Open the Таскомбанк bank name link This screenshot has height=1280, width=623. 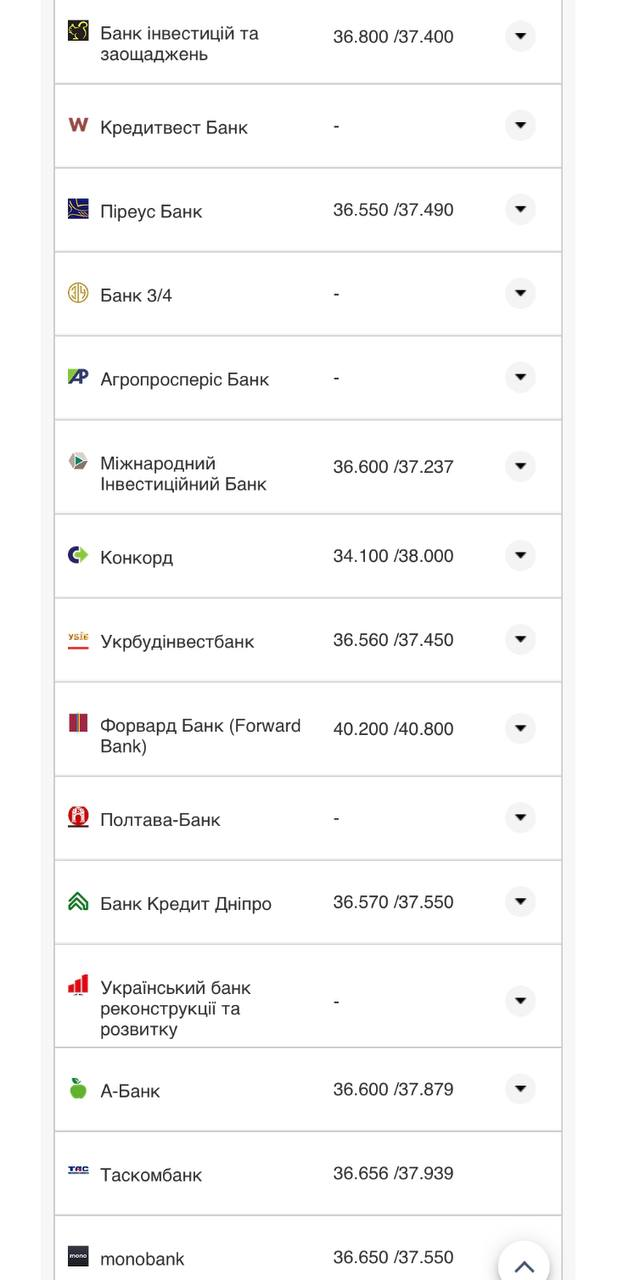click(x=151, y=1175)
